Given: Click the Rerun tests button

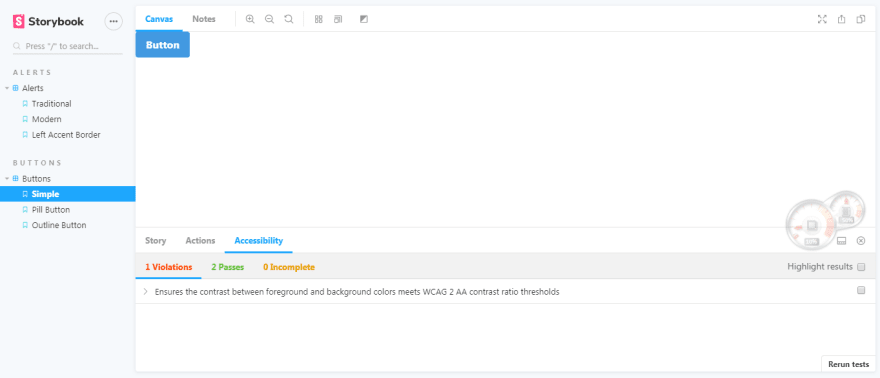Looking at the screenshot, I should tap(849, 364).
